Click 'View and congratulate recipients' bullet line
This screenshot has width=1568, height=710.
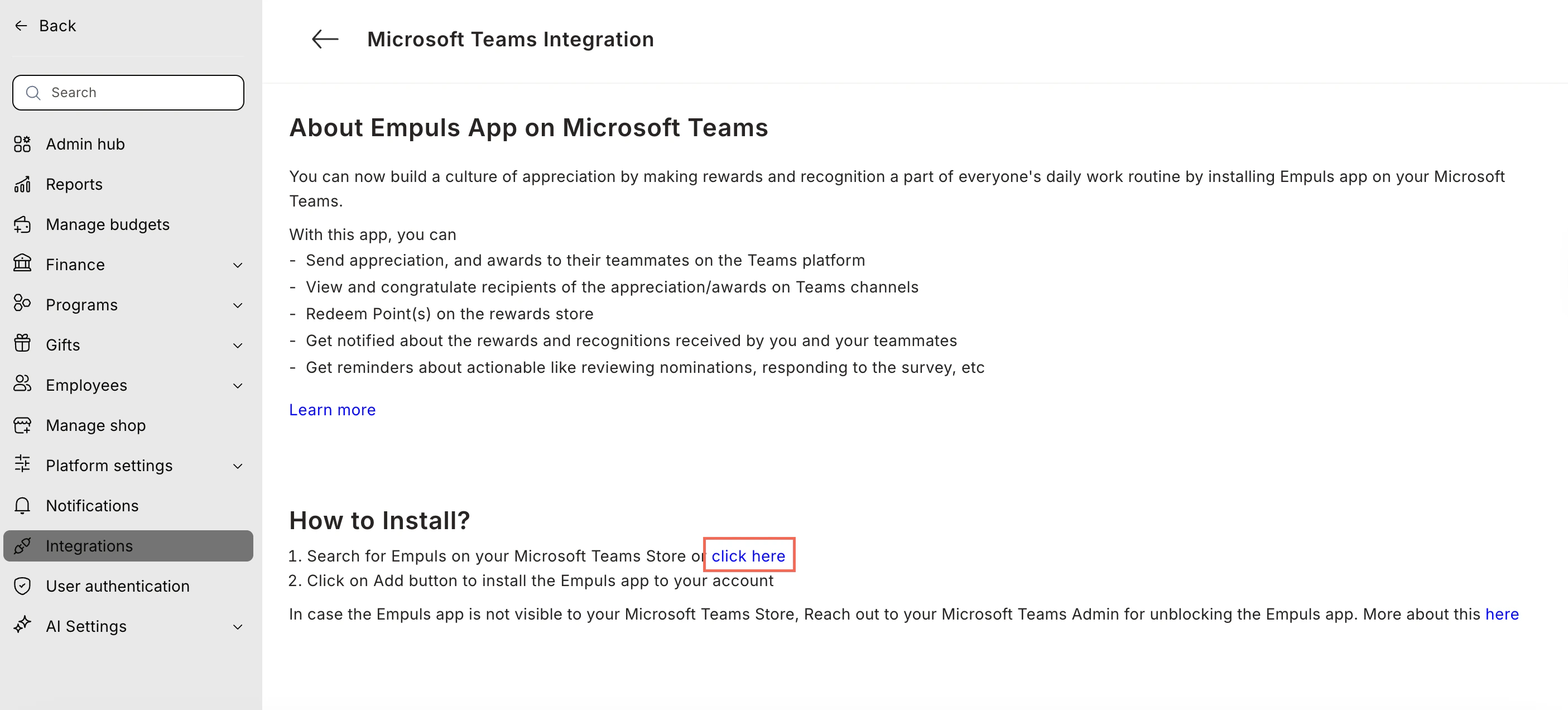click(x=612, y=287)
